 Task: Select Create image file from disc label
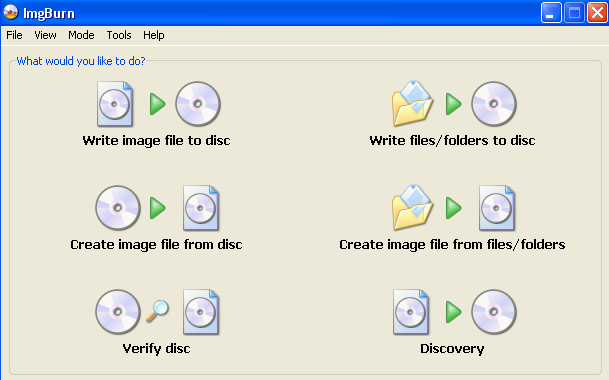tap(157, 244)
